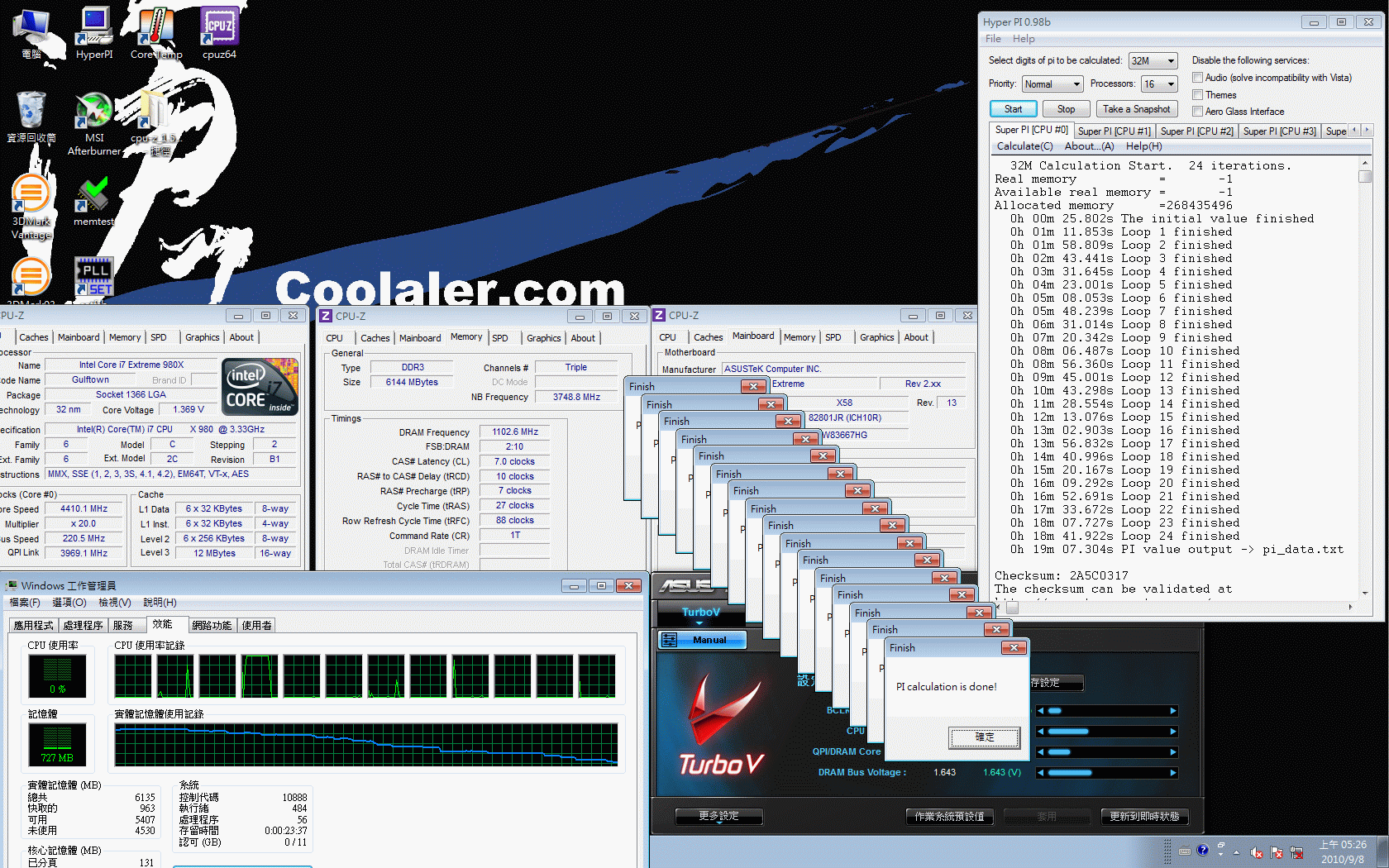
Task: Click the Task Manager title bar icon
Action: (11, 585)
